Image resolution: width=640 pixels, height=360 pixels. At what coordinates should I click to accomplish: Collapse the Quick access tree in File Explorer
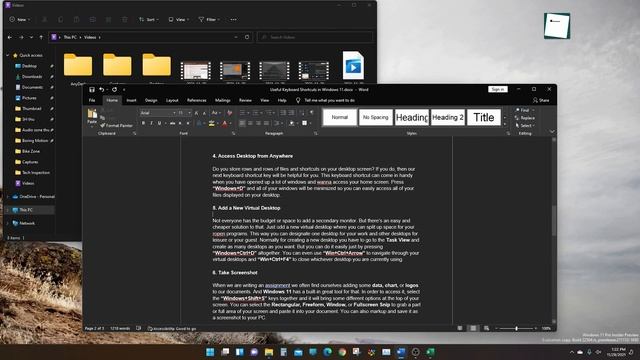8,55
